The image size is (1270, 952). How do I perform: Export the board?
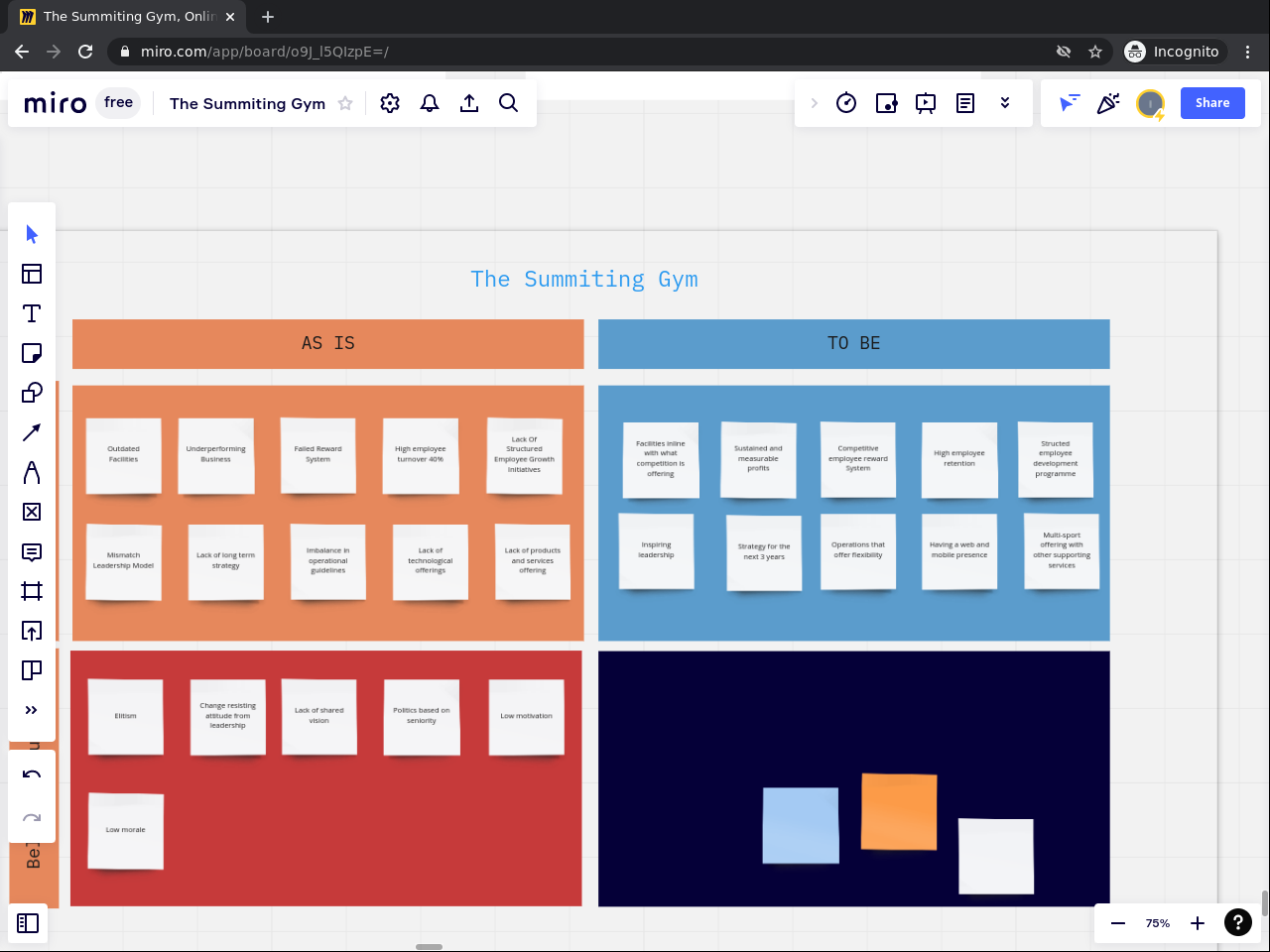469,103
